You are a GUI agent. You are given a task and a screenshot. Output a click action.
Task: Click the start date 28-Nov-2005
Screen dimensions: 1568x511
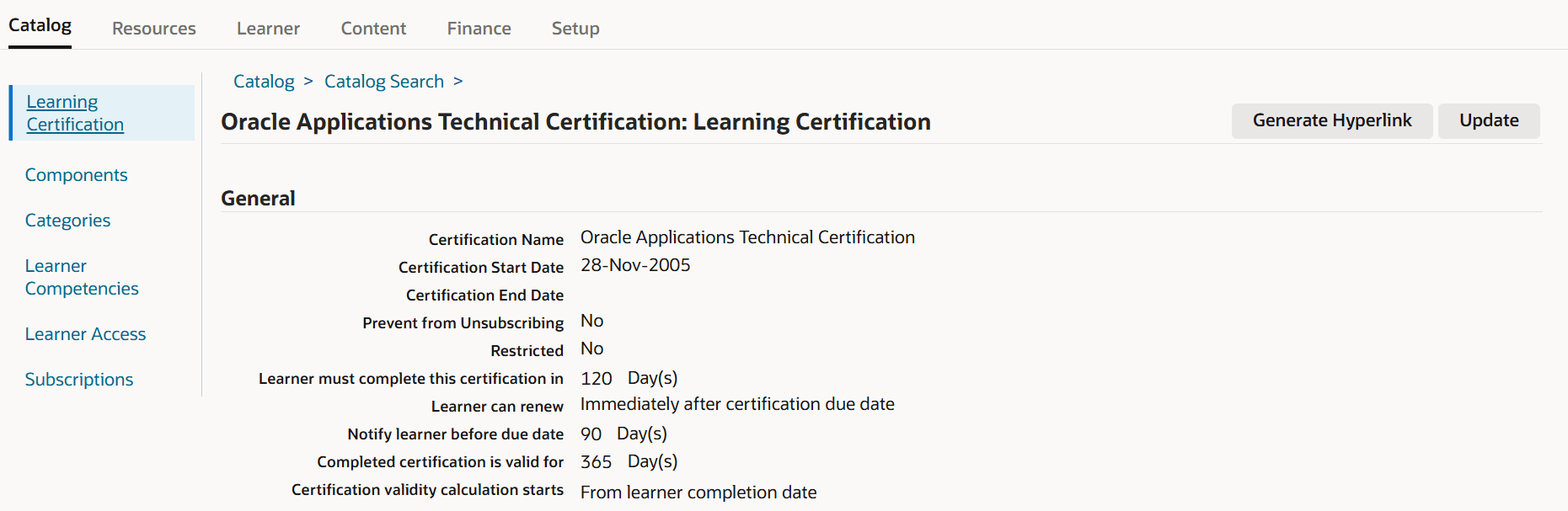(x=635, y=265)
